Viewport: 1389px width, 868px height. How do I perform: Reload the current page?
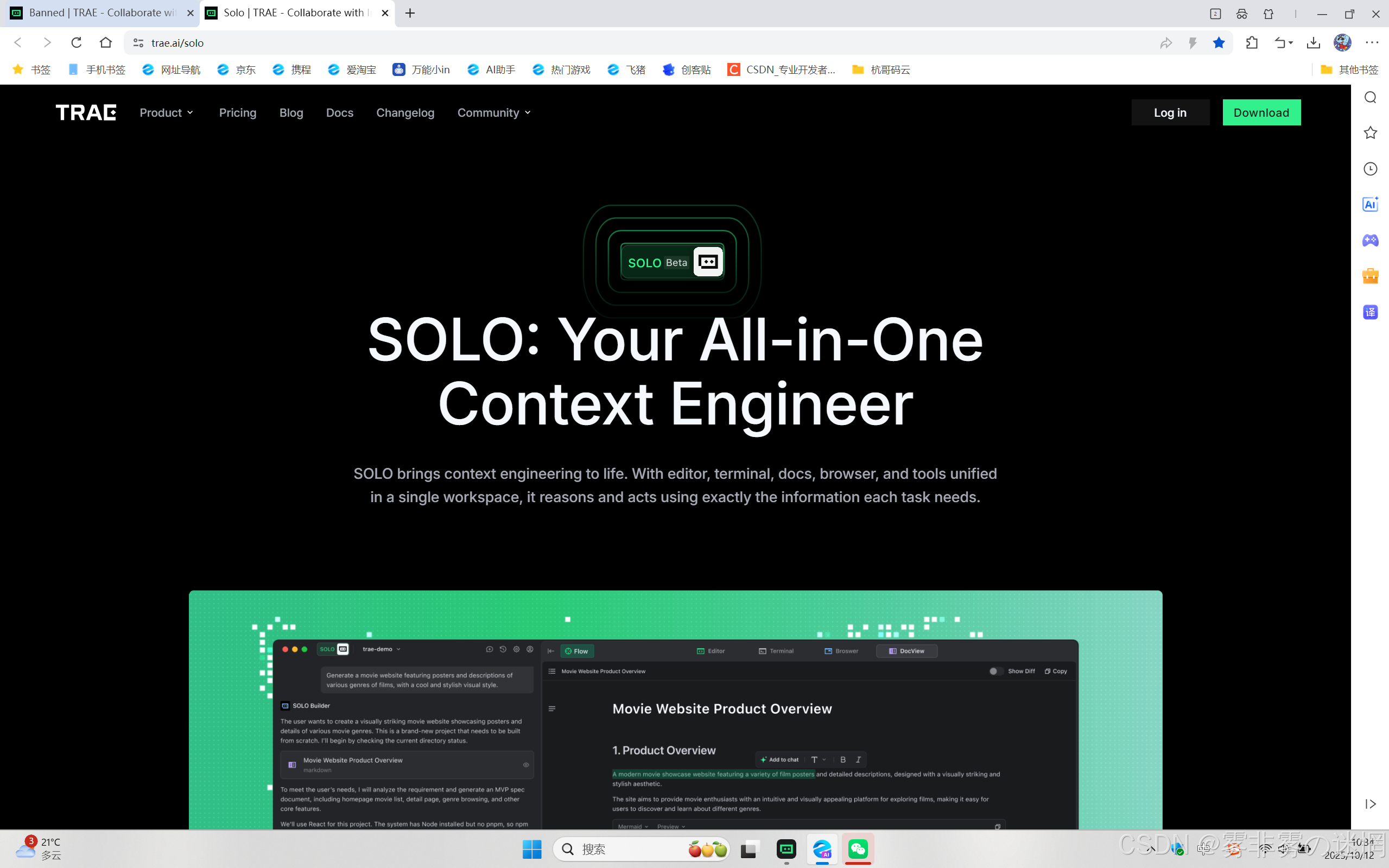pyautogui.click(x=77, y=42)
